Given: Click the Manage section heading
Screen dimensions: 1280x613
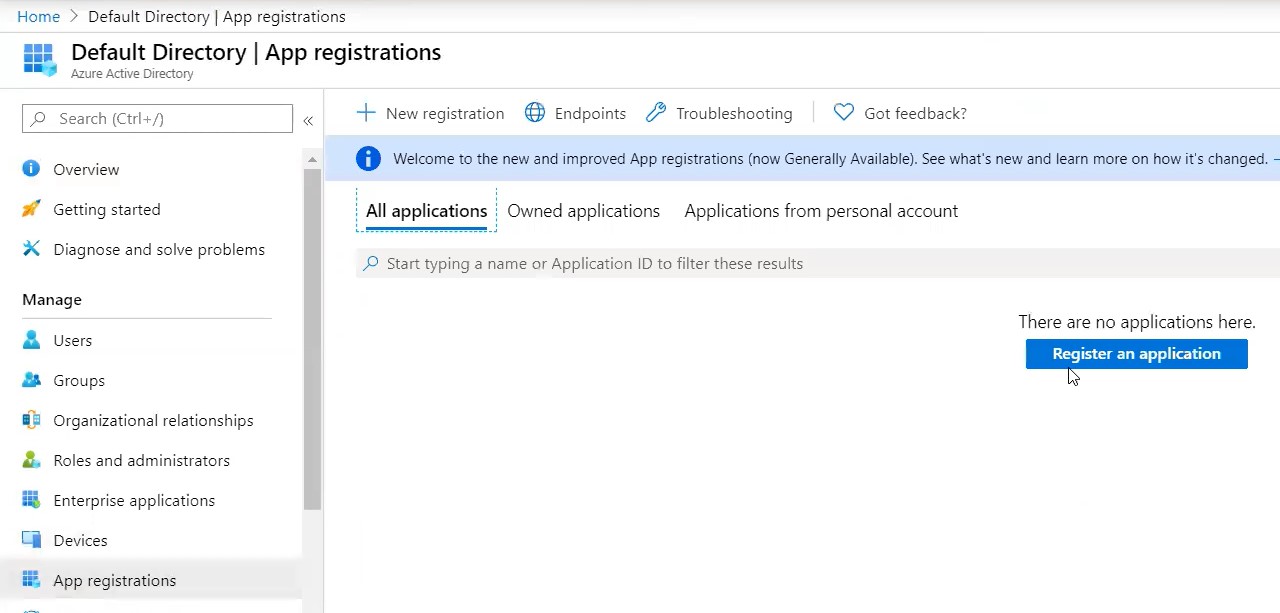Looking at the screenshot, I should (x=52, y=299).
